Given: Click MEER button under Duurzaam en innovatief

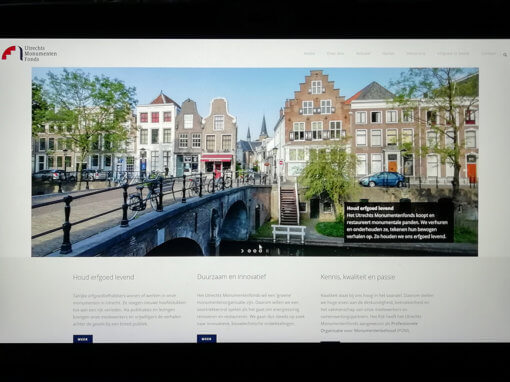Looking at the screenshot, I should pos(207,339).
